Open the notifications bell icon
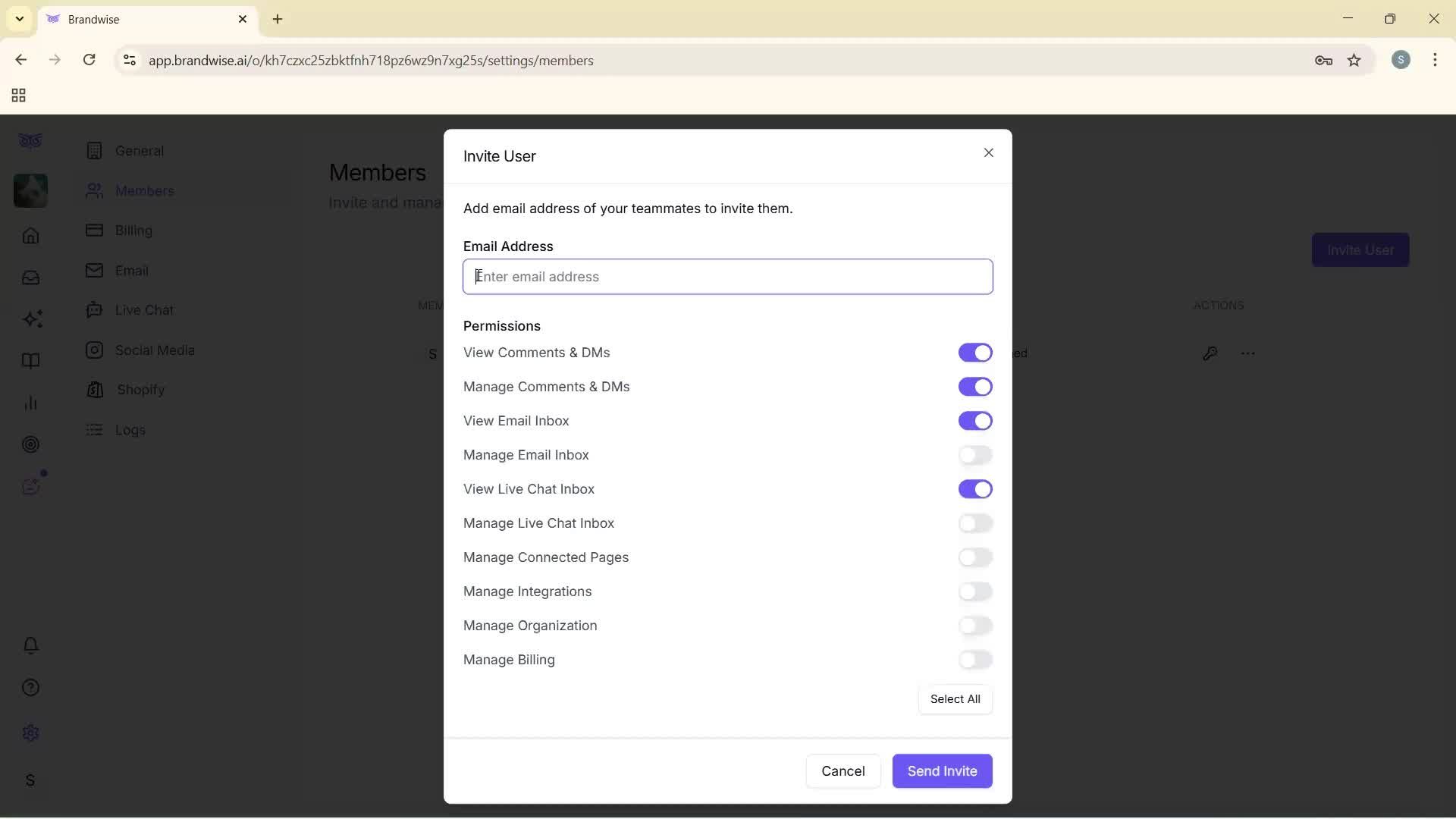The width and height of the screenshot is (1456, 819). pyautogui.click(x=30, y=645)
